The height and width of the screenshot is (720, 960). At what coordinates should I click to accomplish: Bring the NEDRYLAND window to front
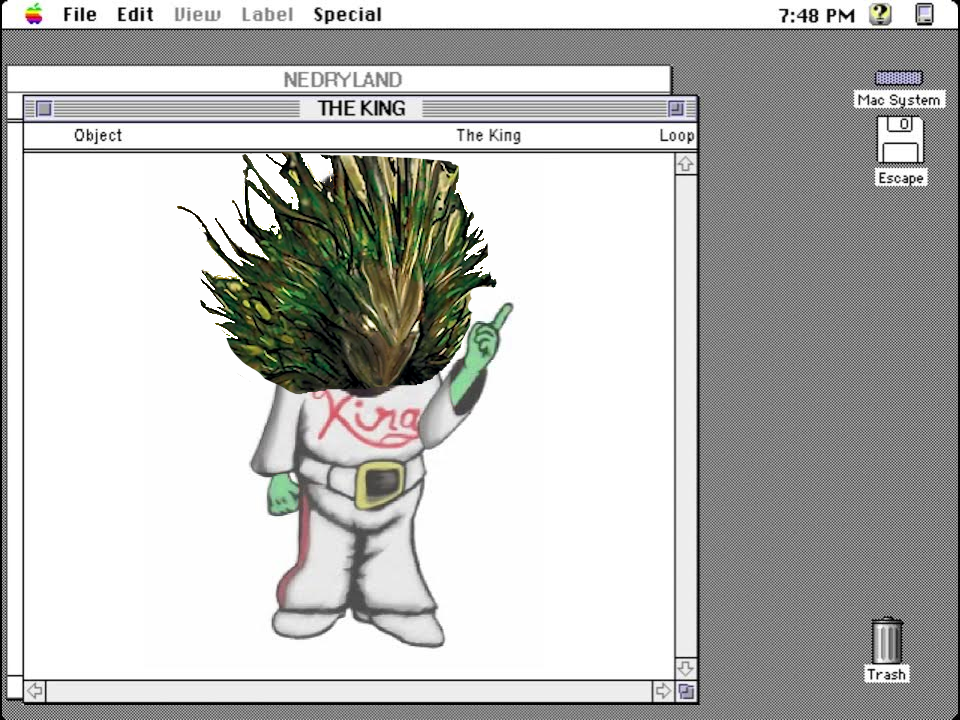(x=342, y=80)
